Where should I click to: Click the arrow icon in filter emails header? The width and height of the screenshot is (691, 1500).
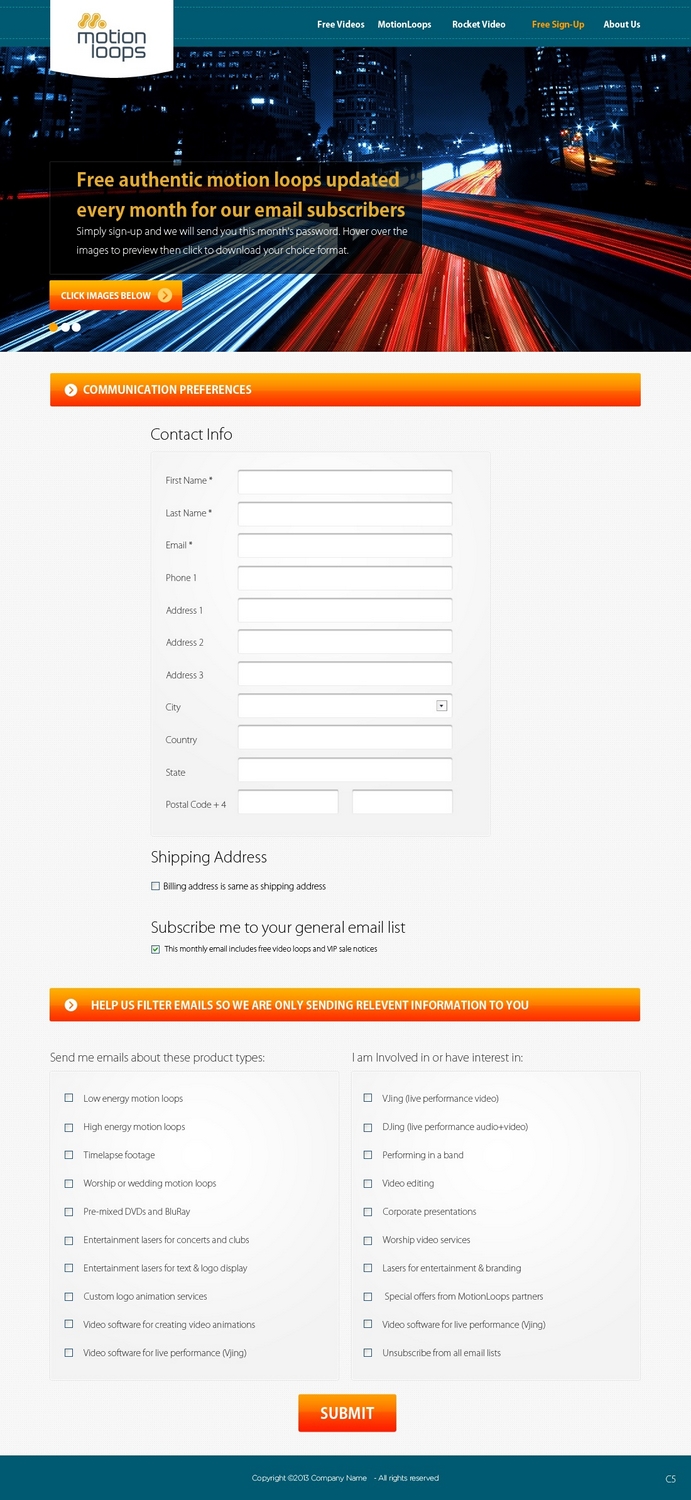coord(71,1005)
